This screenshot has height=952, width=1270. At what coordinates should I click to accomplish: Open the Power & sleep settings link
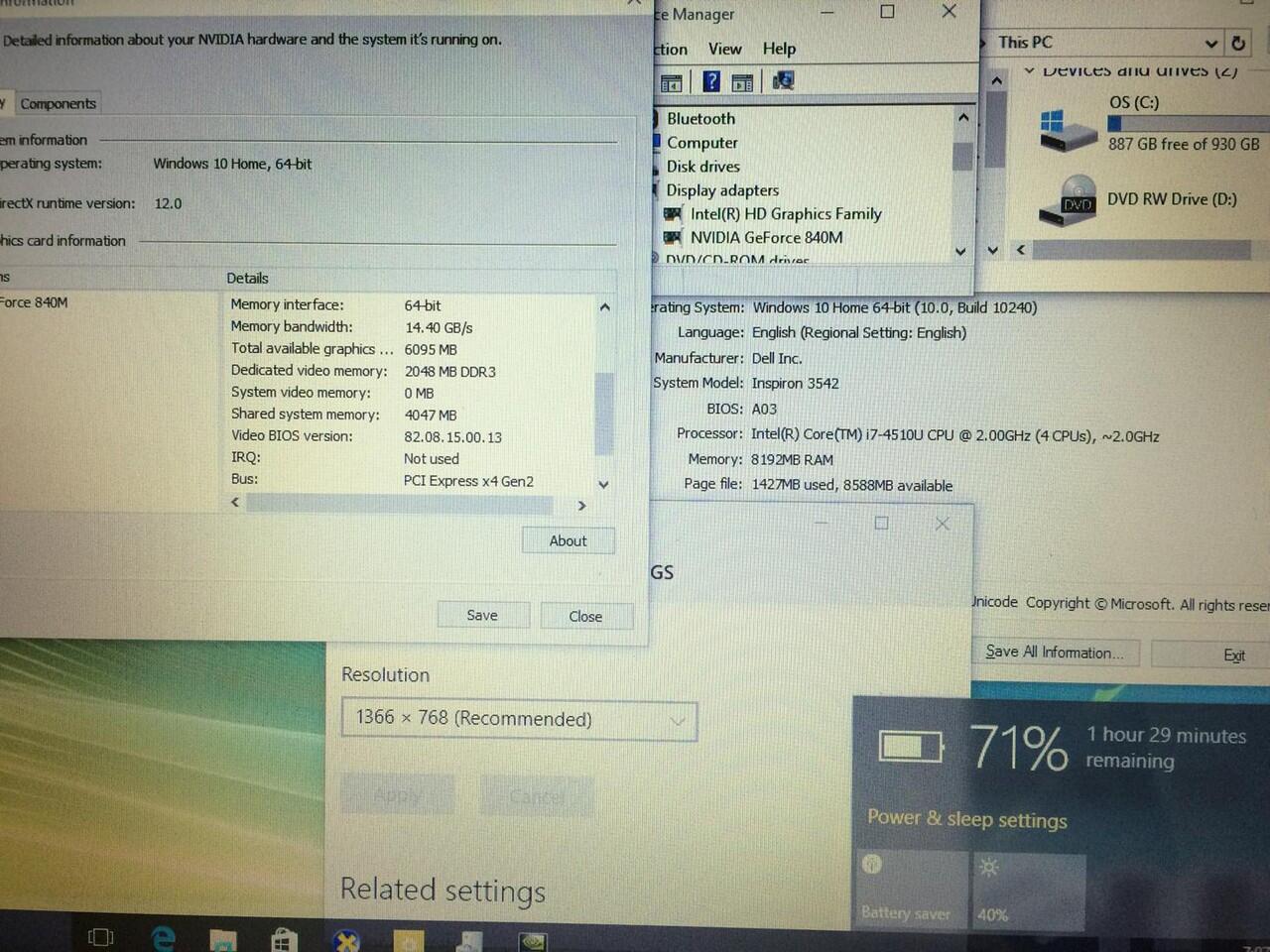point(967,818)
